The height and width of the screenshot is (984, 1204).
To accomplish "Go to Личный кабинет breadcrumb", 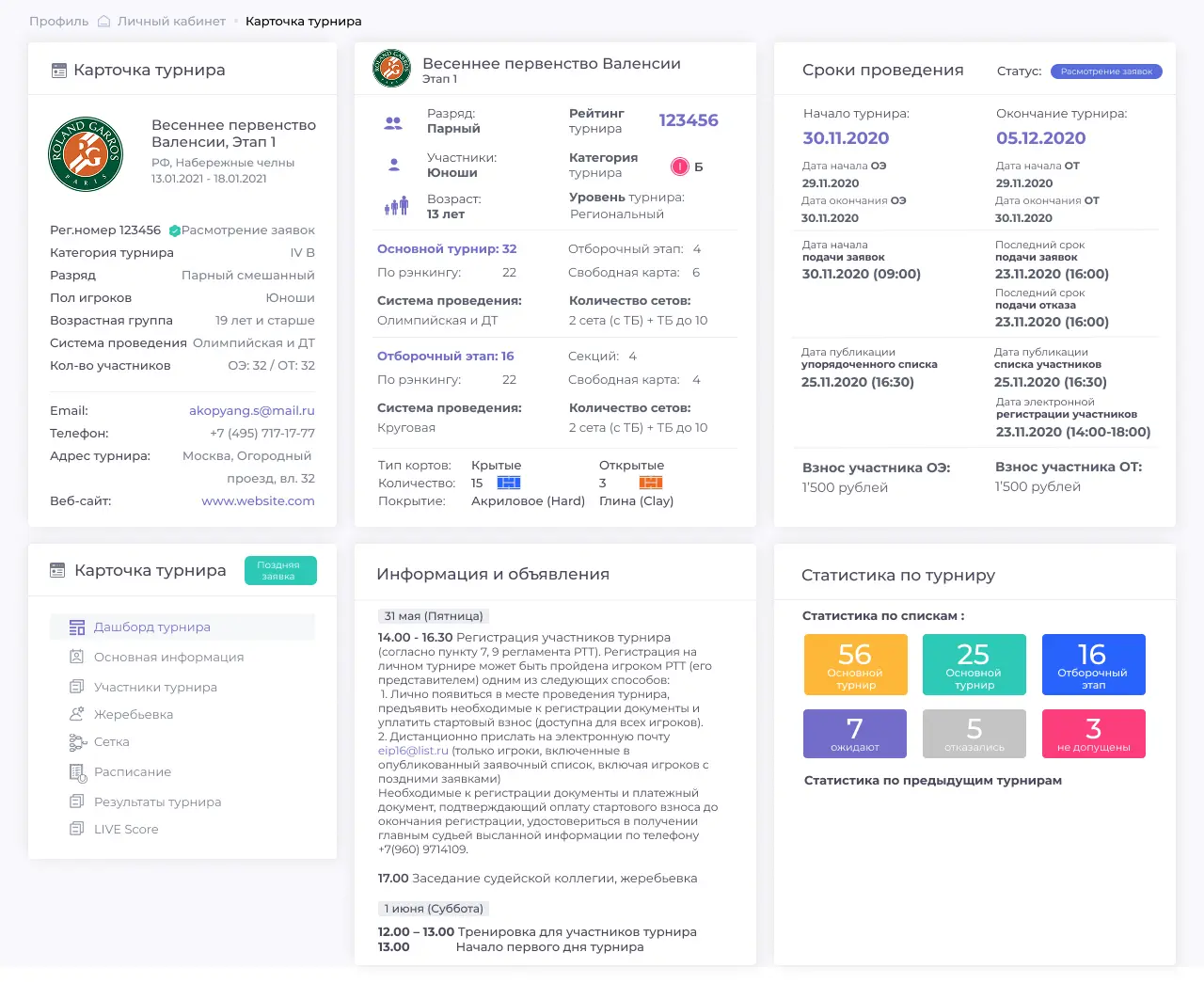I will (171, 22).
